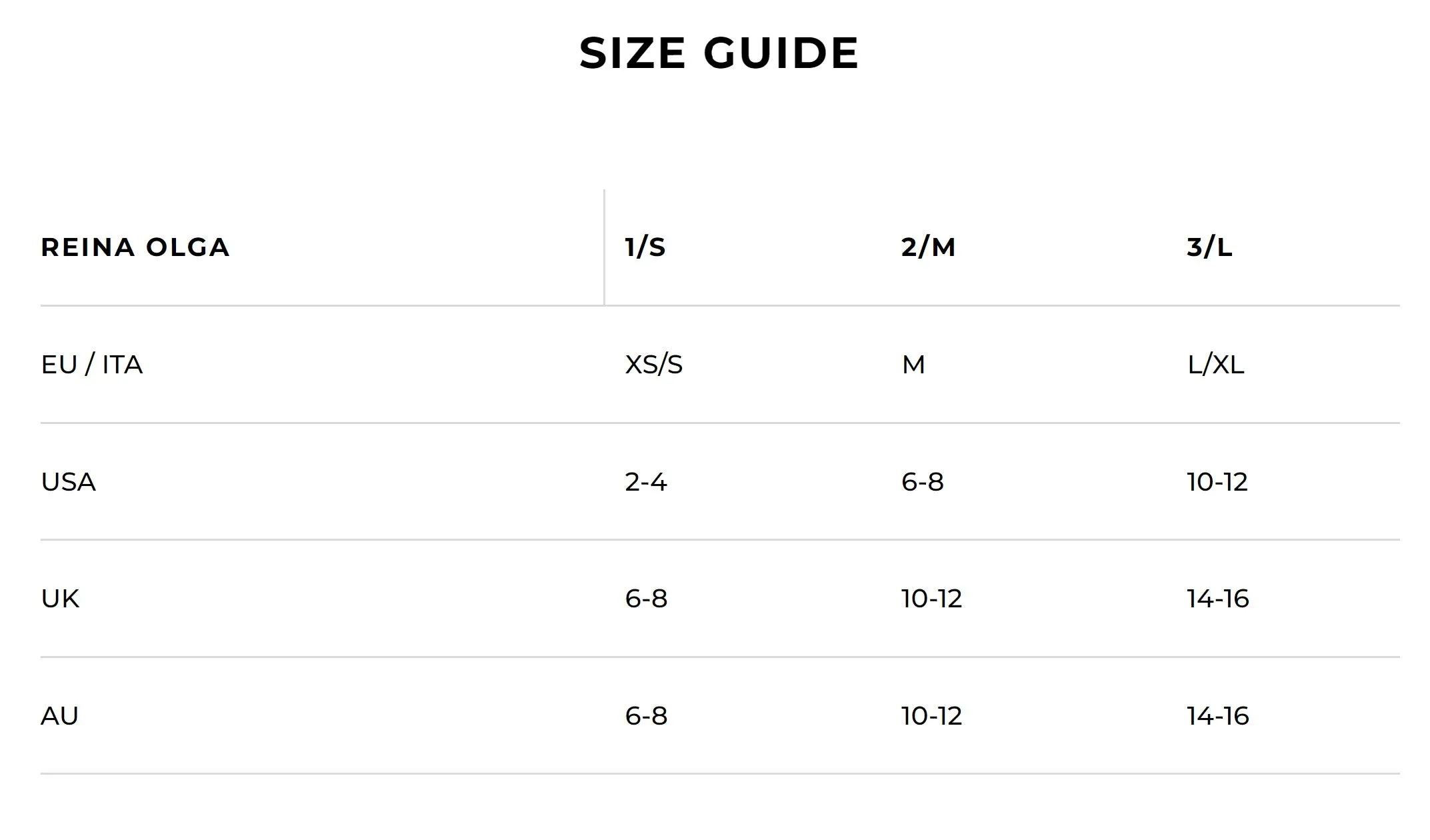The height and width of the screenshot is (840, 1430).
Task: Select the XS/S cell in EU row
Action: coord(653,365)
